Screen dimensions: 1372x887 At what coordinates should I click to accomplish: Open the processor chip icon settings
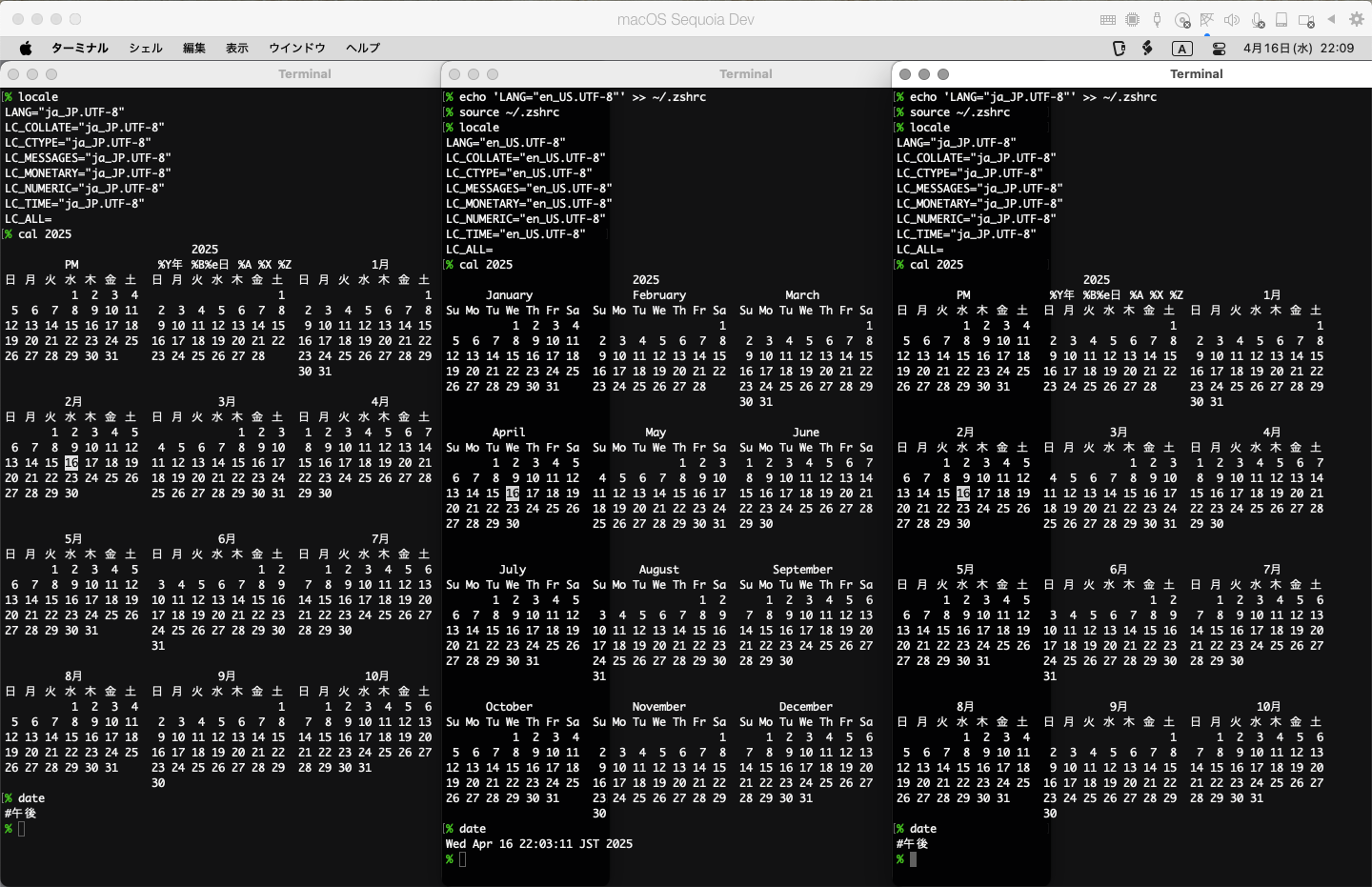point(1133,20)
